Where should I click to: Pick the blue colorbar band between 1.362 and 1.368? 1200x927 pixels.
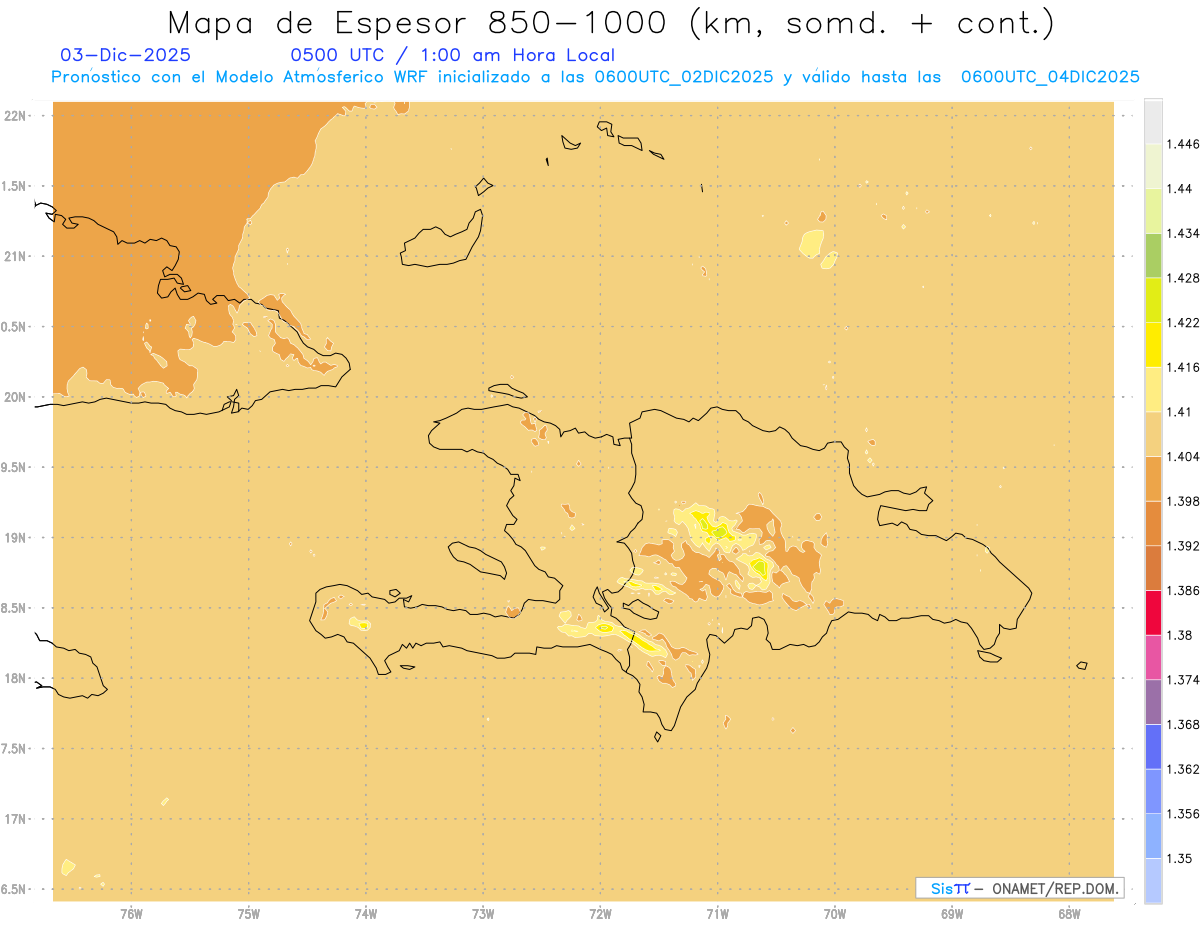pyautogui.click(x=1154, y=747)
